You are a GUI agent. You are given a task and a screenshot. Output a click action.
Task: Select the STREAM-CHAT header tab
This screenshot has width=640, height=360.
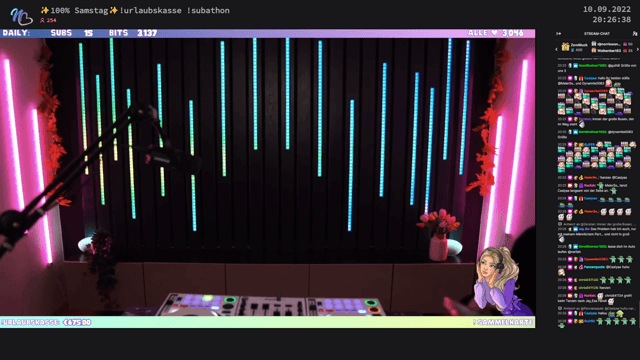[x=597, y=33]
